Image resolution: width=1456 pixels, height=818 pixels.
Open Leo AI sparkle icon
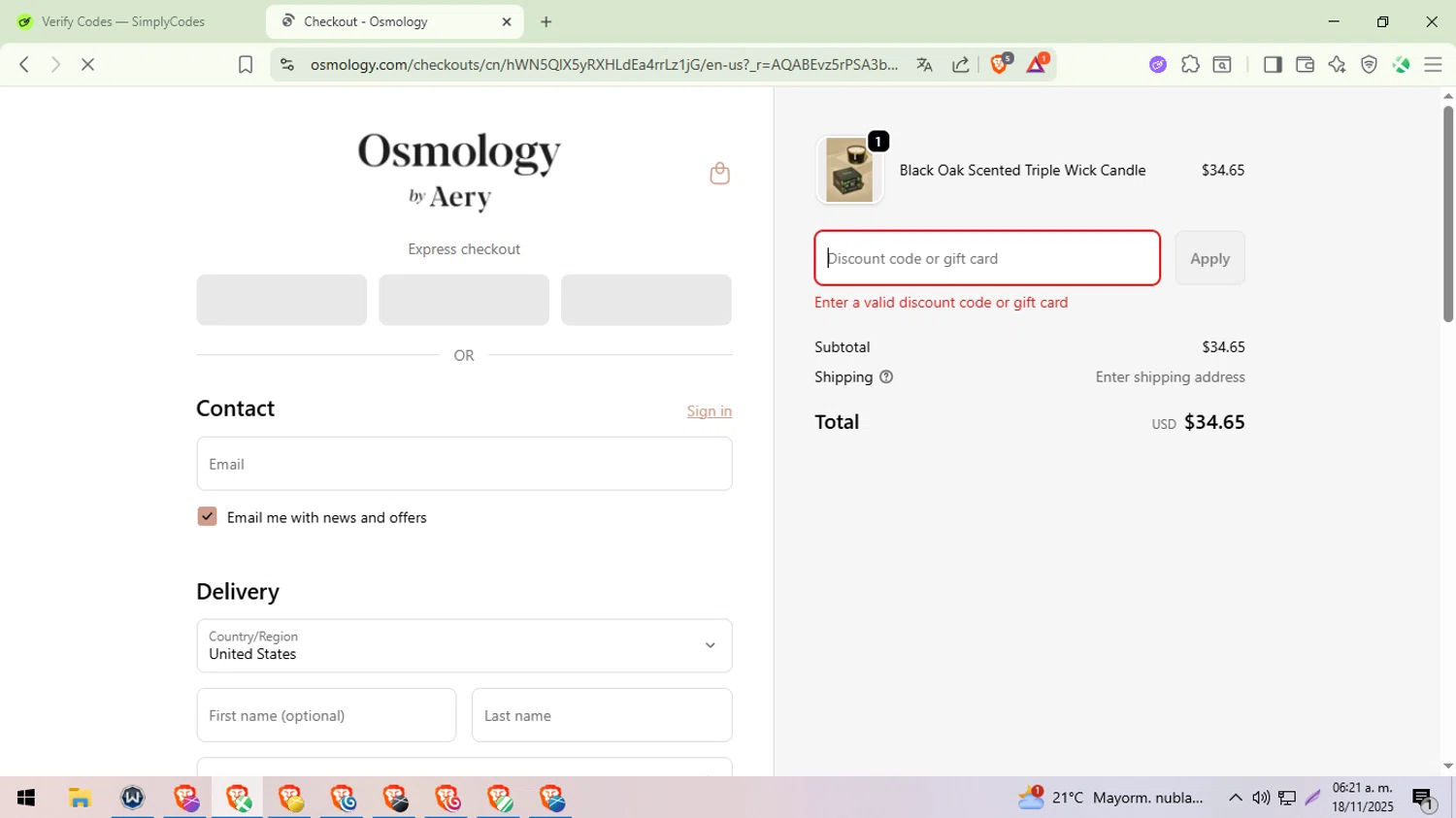(x=1337, y=64)
